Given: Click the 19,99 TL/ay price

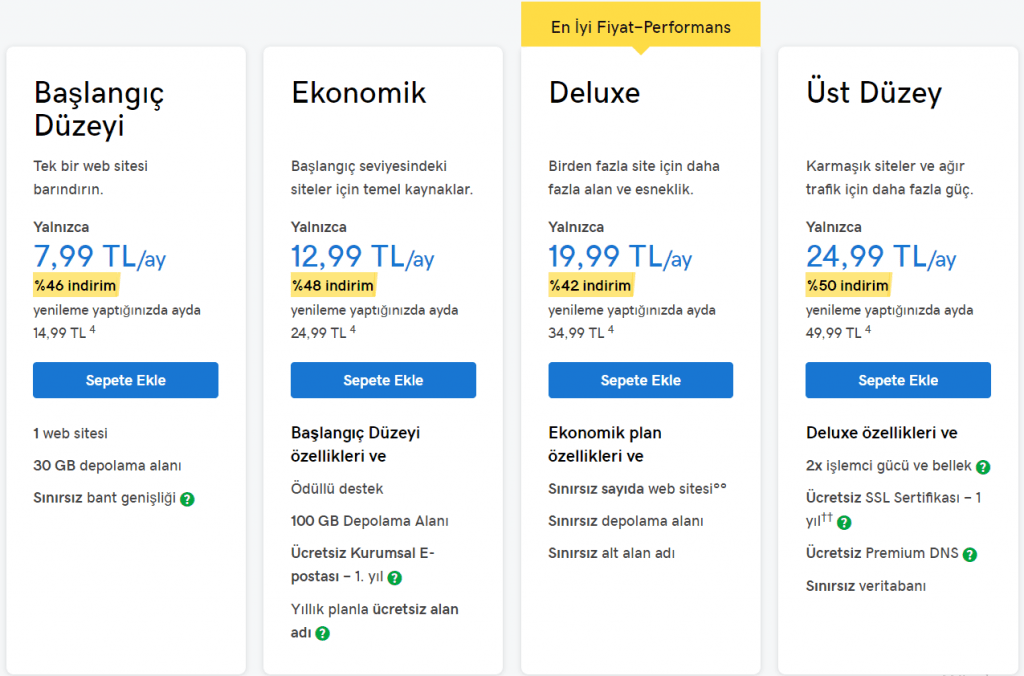Looking at the screenshot, I should click(x=620, y=257).
